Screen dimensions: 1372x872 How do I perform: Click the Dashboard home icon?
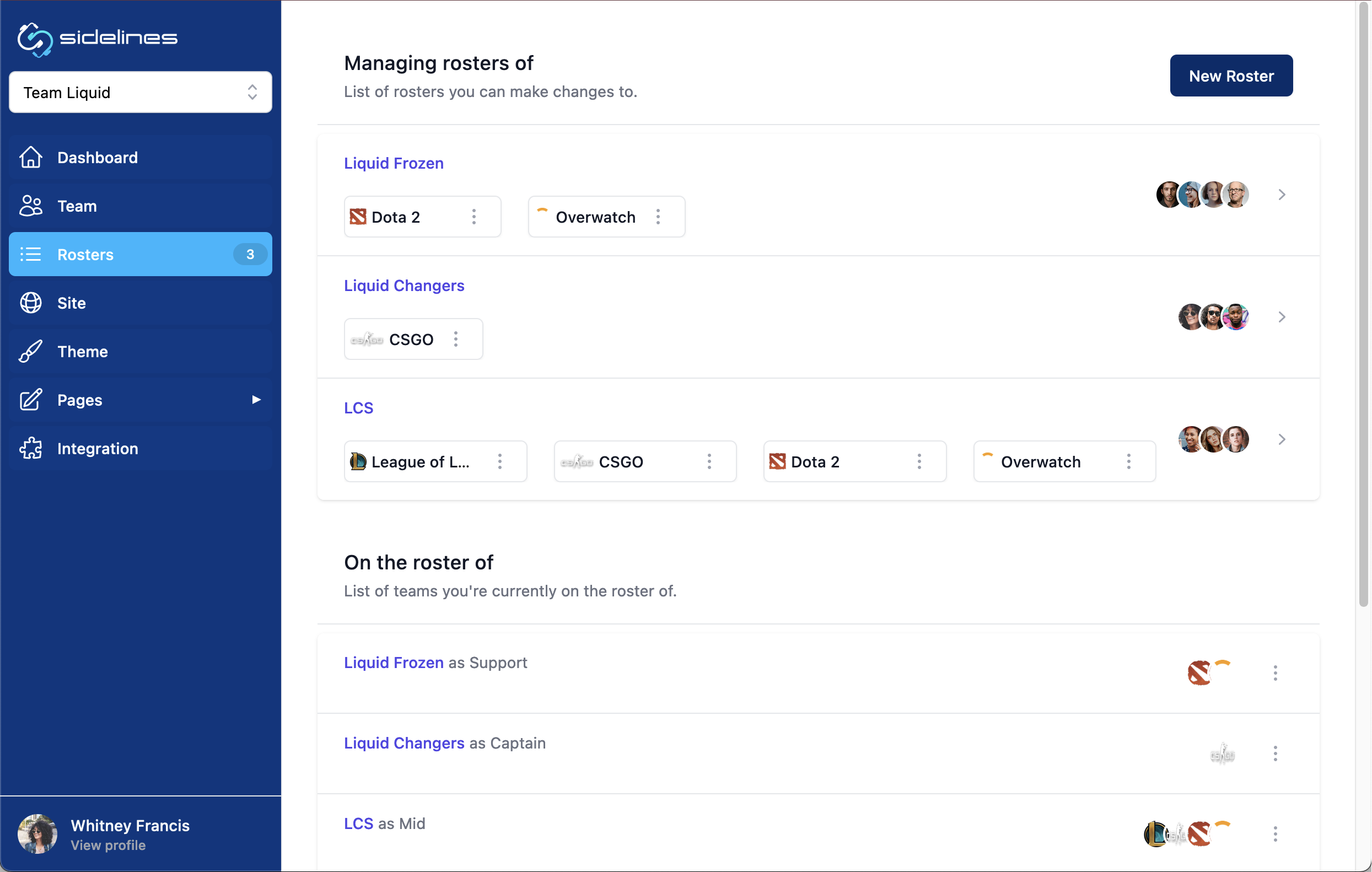point(31,158)
